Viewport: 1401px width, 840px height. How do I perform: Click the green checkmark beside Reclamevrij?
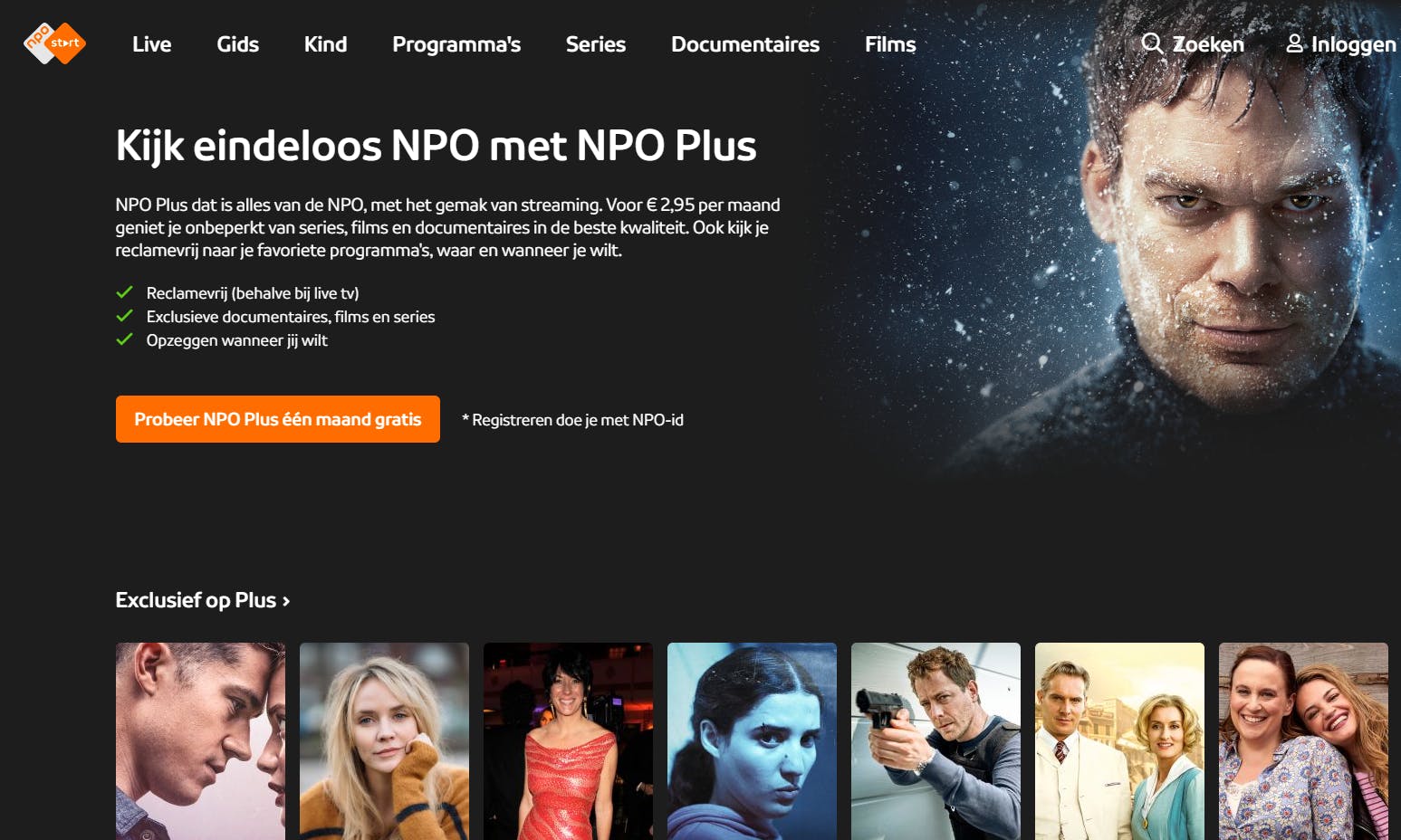click(x=125, y=292)
